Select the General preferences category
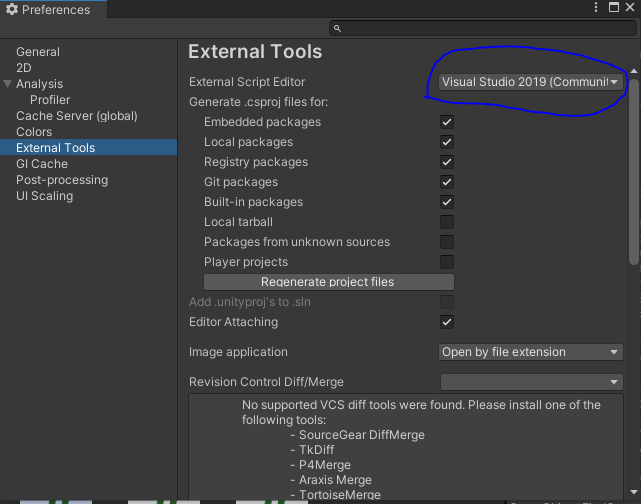This screenshot has width=641, height=504. click(38, 52)
